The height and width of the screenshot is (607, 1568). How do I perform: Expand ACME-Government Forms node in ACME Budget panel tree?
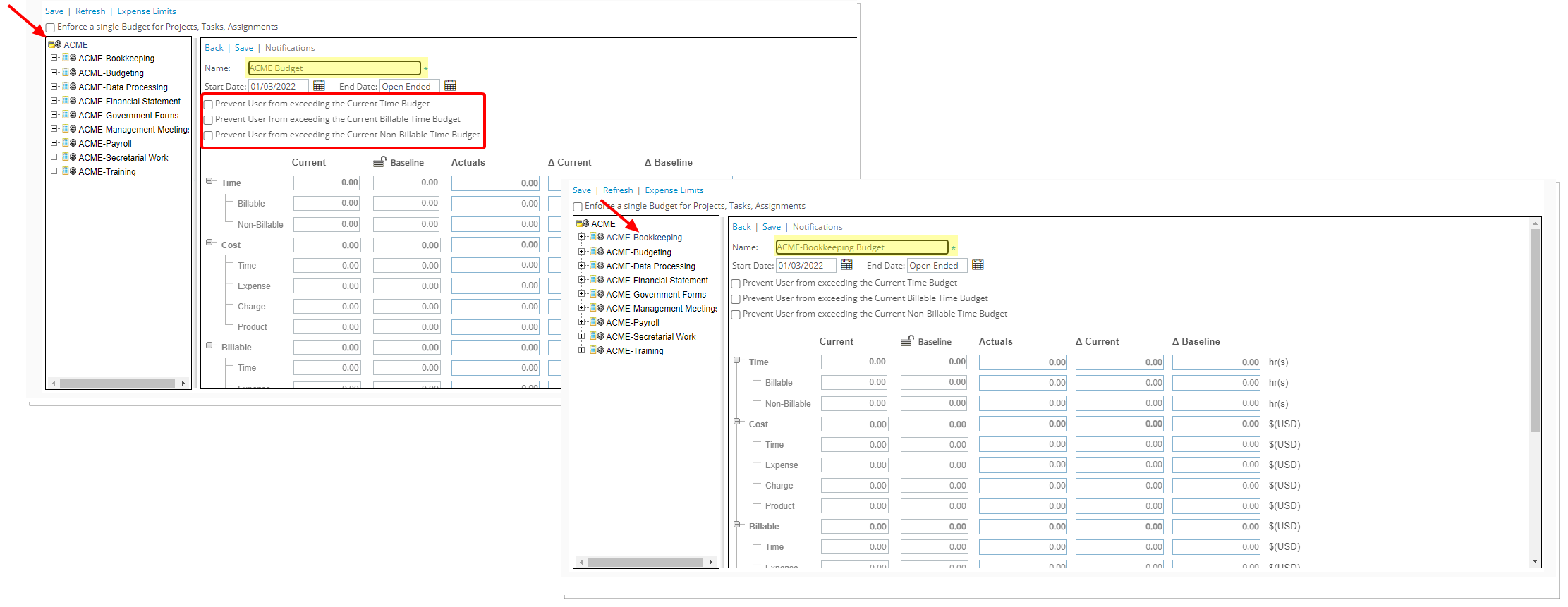click(x=54, y=114)
